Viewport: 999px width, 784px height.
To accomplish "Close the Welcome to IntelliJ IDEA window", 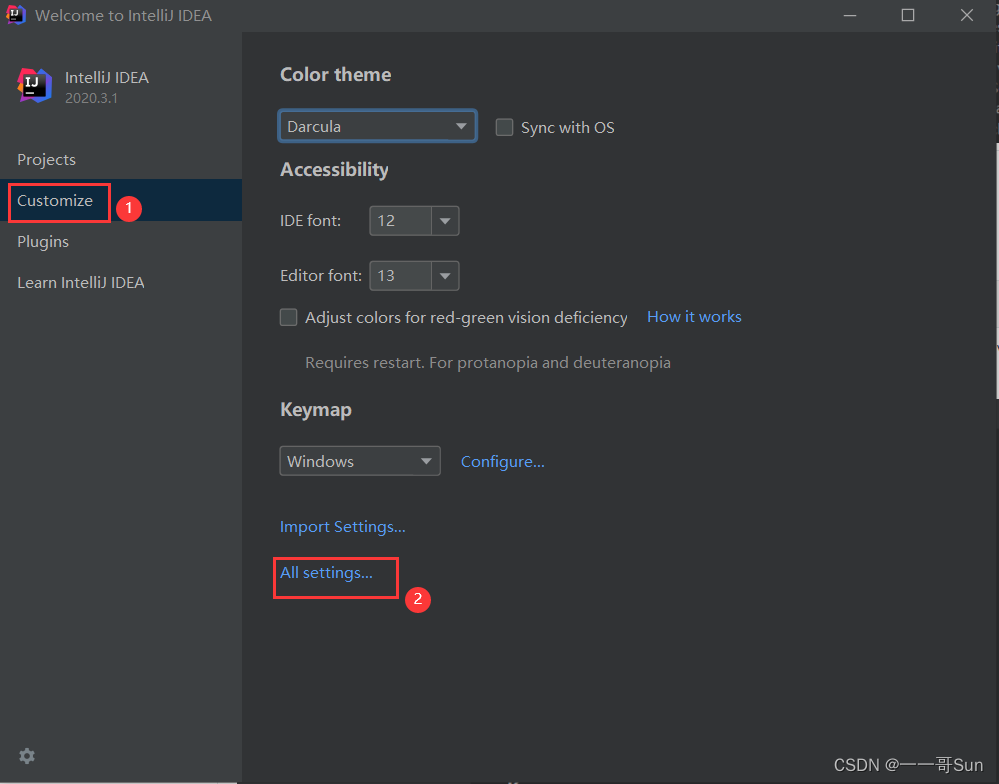I will pos(967,15).
